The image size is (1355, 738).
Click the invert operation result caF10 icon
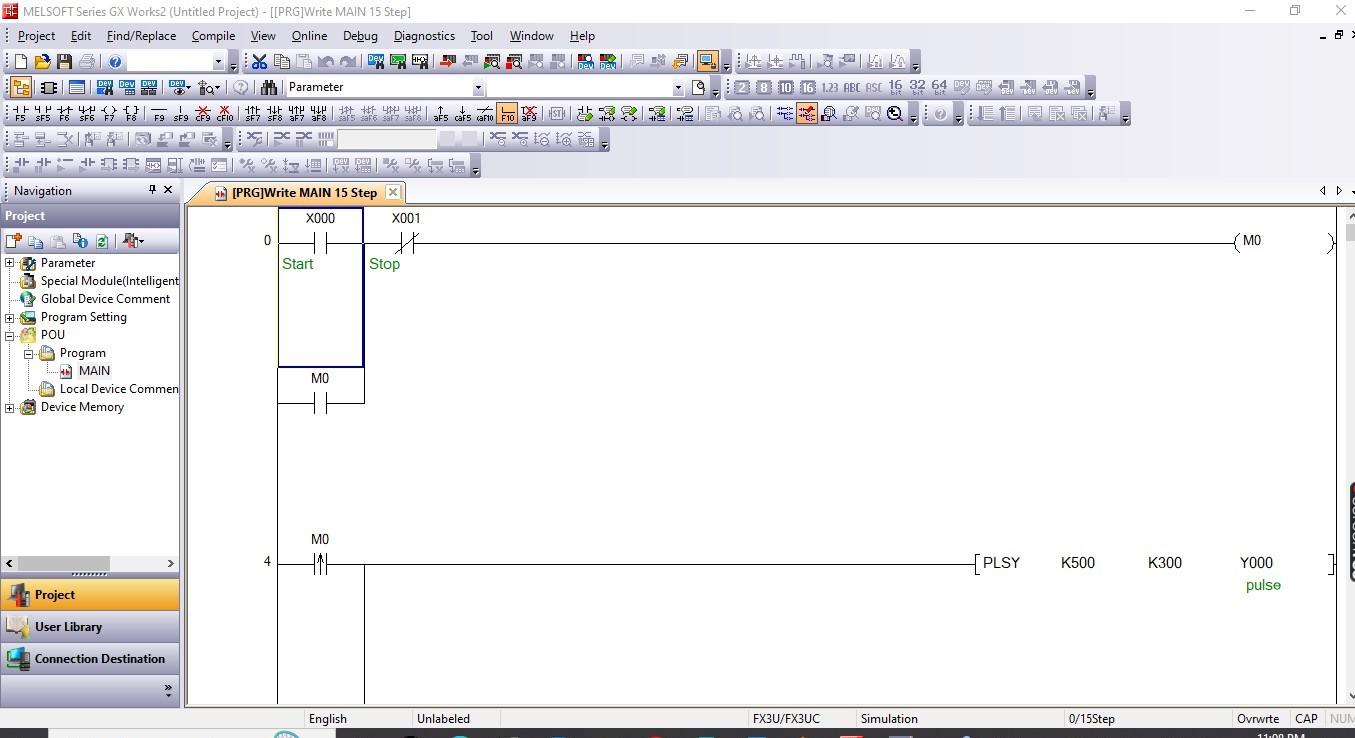[485, 114]
